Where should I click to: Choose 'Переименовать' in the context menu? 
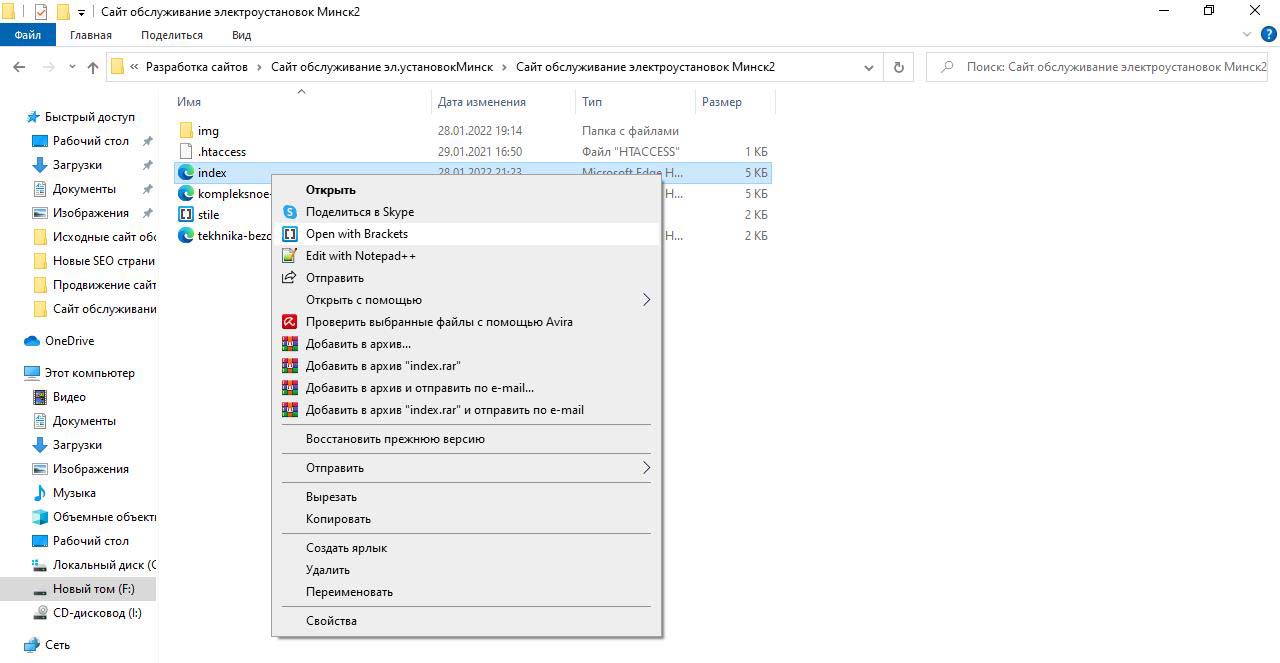349,592
